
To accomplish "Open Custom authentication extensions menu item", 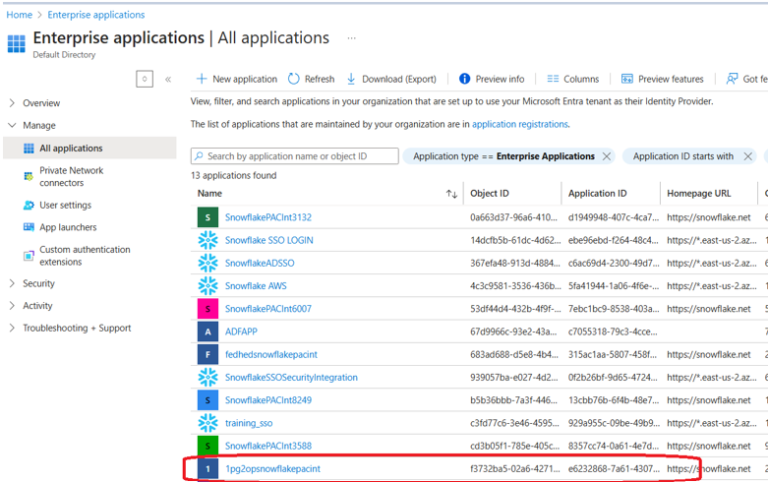I will pos(85,256).
